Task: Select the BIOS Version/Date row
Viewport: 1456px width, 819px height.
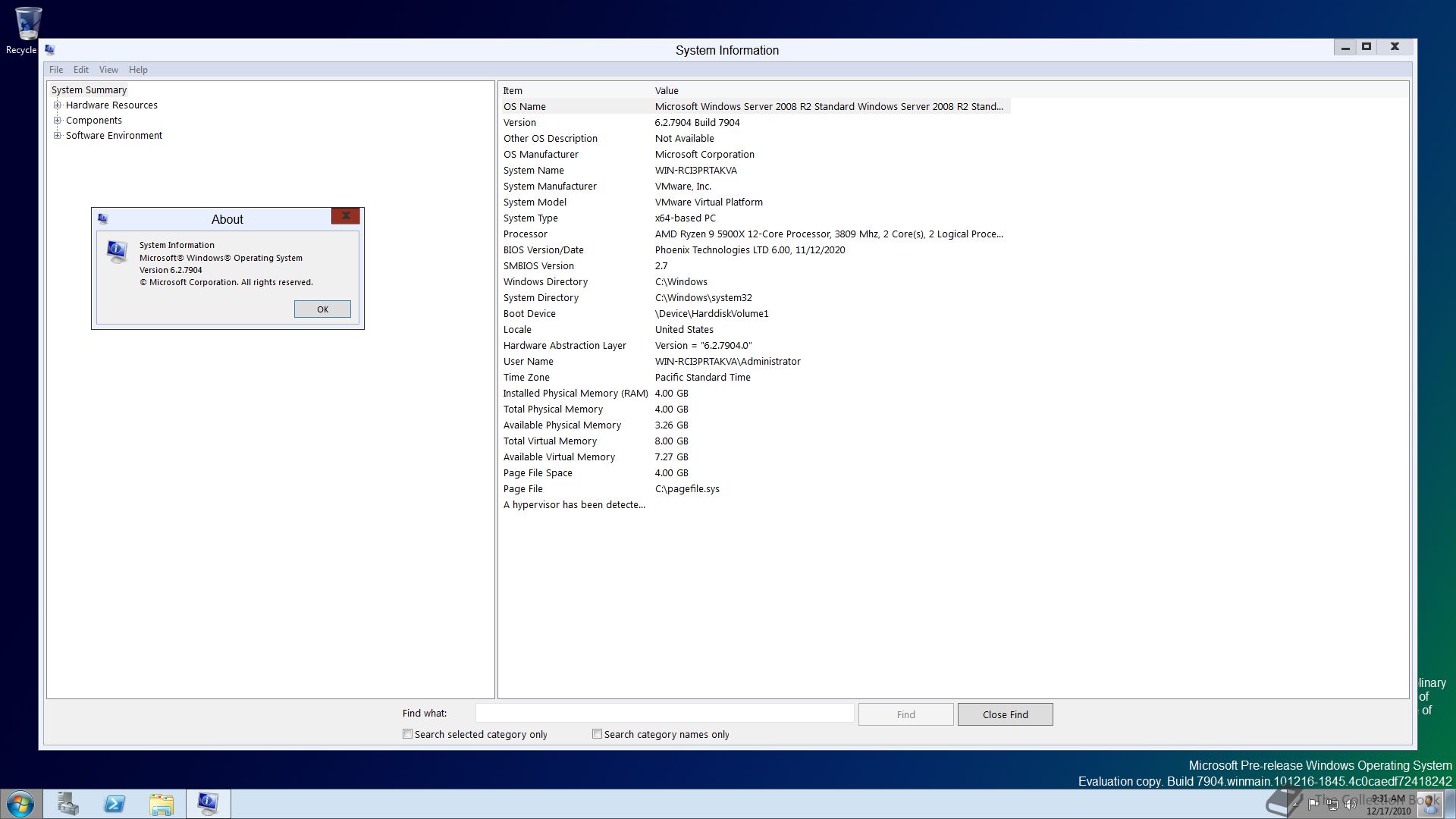Action: pos(755,250)
